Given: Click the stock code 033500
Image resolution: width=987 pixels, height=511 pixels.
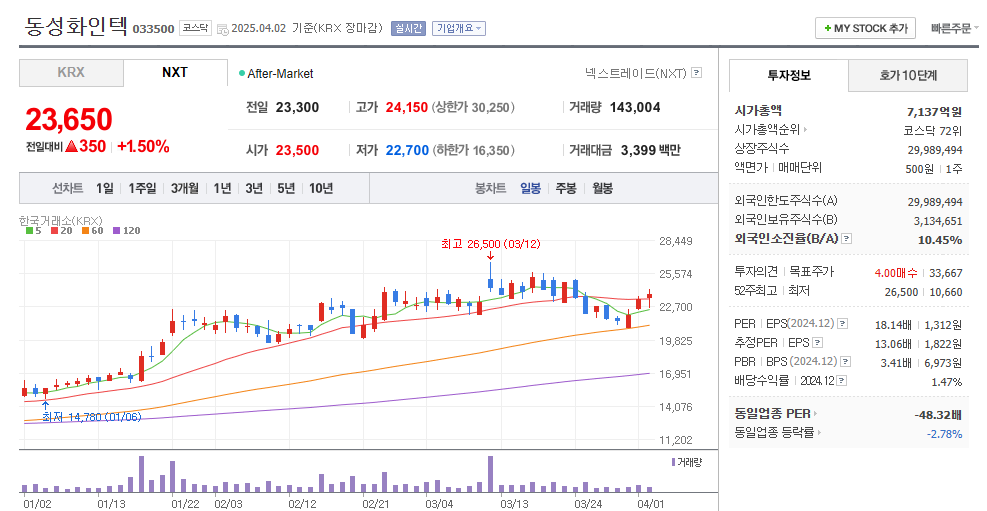Looking at the screenshot, I should coord(153,30).
